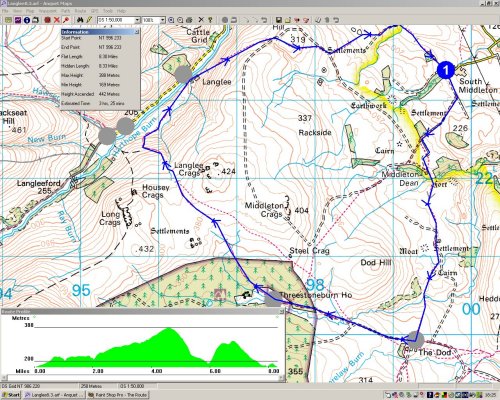Open the Route menu

click(80, 11)
